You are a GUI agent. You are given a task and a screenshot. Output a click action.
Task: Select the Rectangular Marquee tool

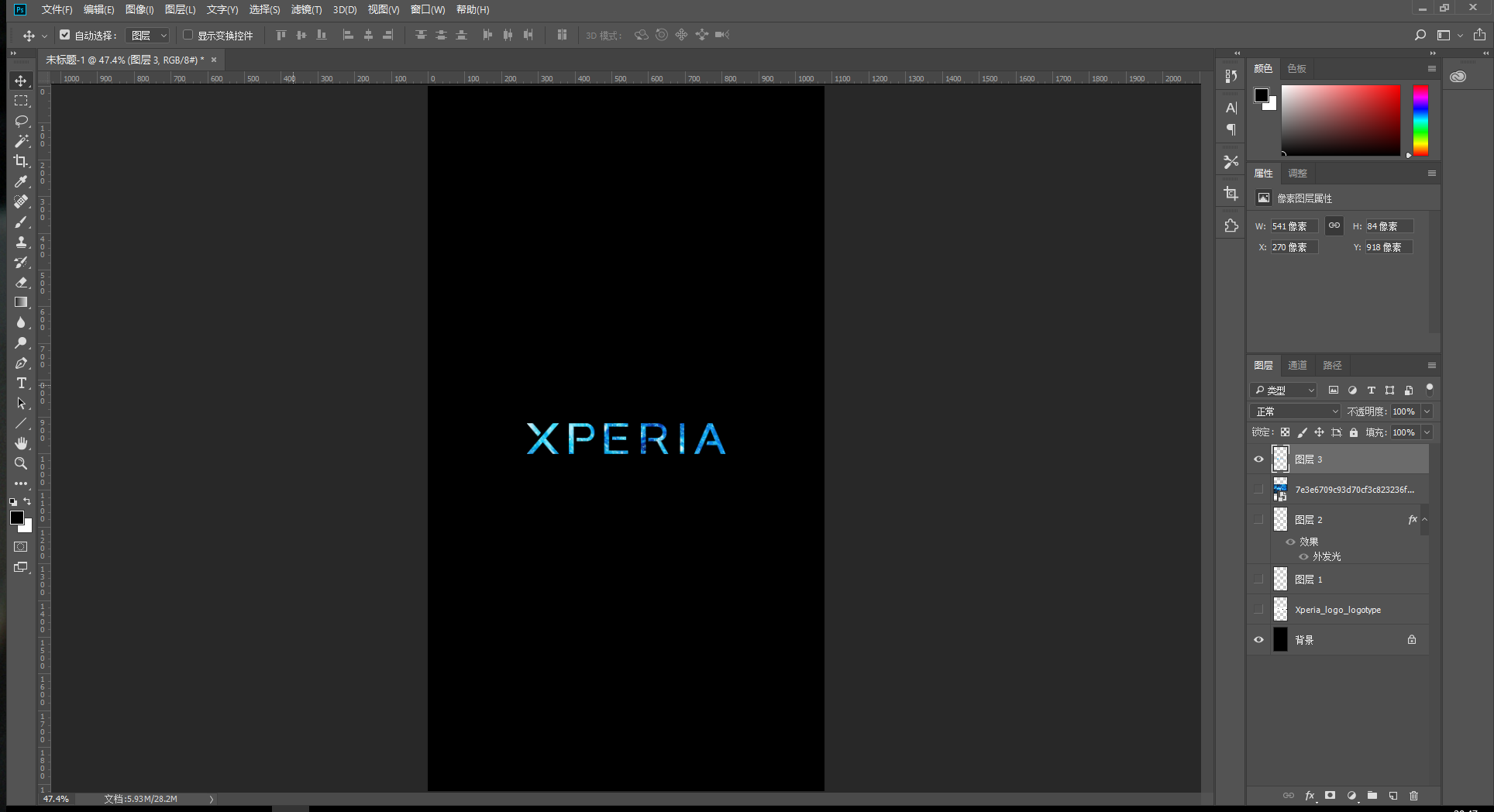click(21, 101)
